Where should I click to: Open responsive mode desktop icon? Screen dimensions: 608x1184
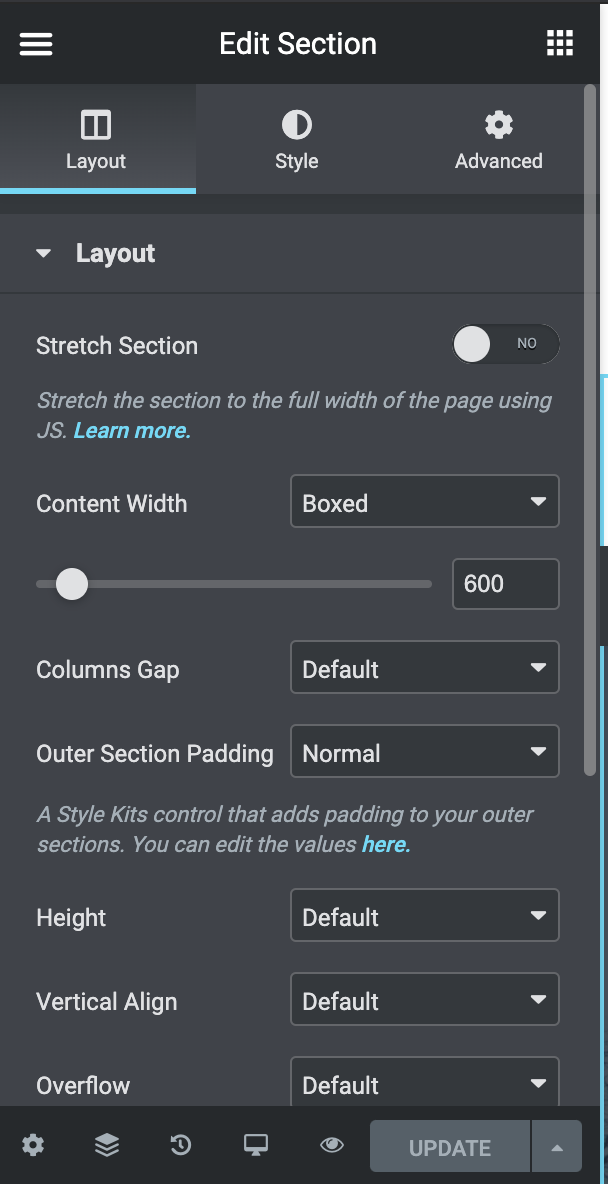pyautogui.click(x=256, y=1145)
